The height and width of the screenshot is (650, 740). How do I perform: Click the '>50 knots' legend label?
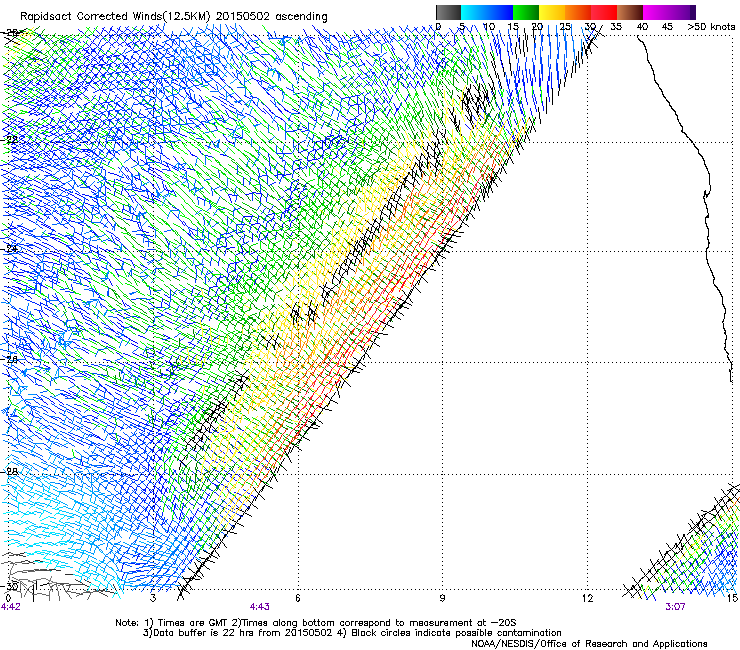[711, 27]
